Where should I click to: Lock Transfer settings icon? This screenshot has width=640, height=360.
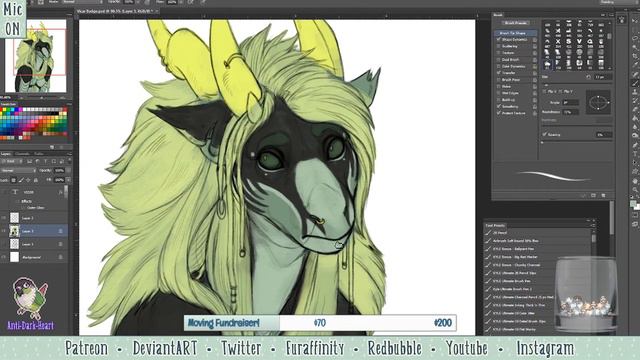[x=534, y=73]
